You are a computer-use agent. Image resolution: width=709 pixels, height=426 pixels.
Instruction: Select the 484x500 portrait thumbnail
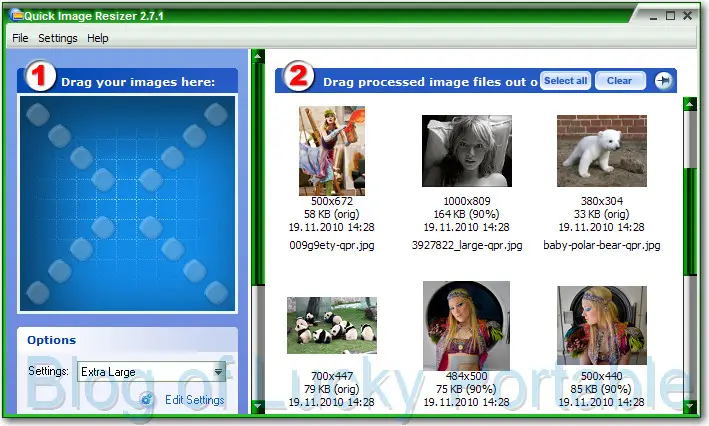tap(466, 326)
